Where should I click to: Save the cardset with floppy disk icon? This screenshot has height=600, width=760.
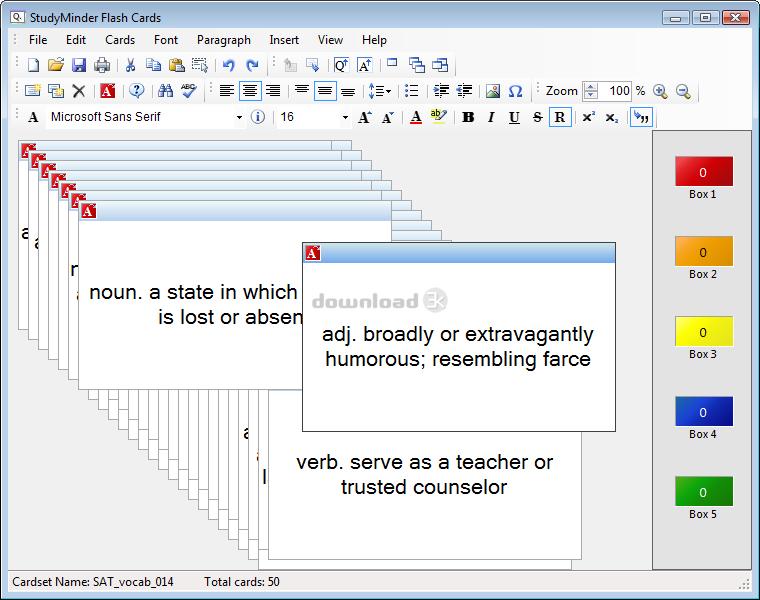[x=79, y=65]
